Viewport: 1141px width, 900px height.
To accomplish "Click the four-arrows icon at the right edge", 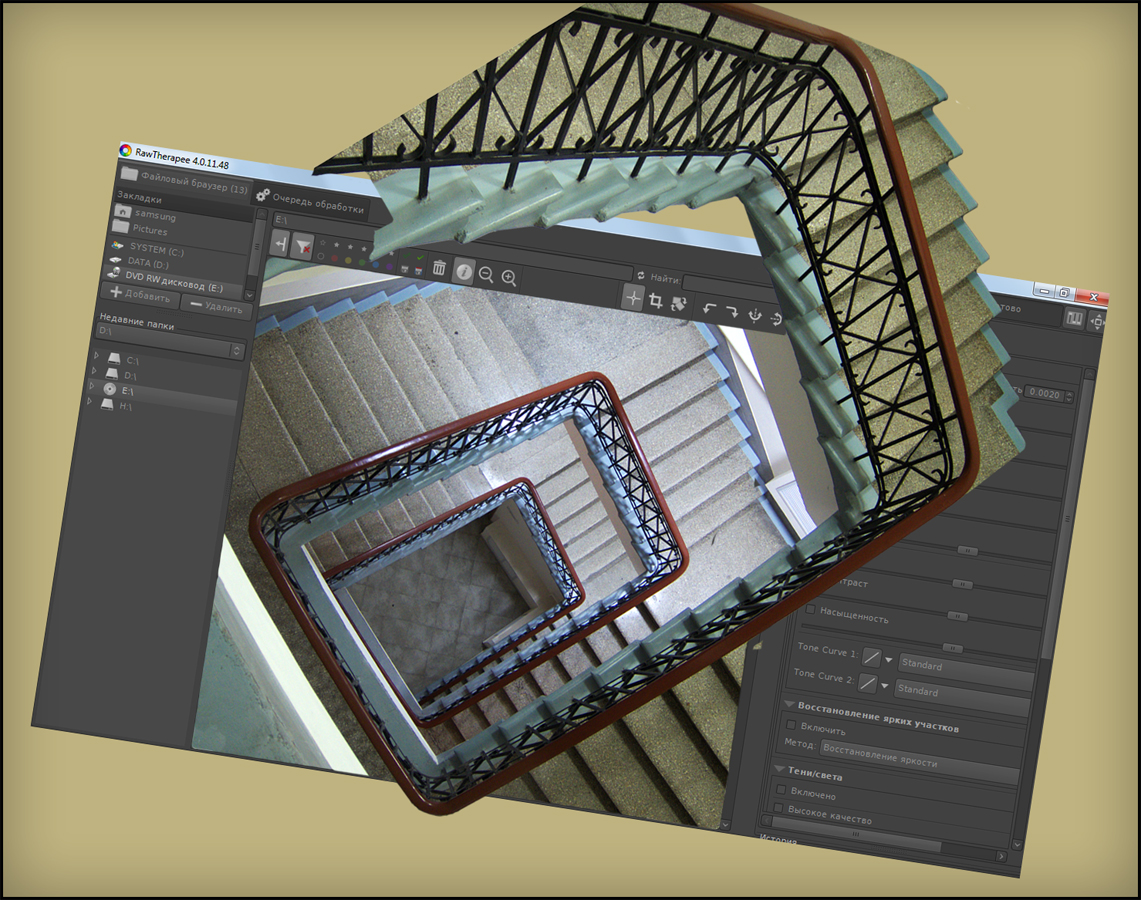I will [x=1097, y=322].
